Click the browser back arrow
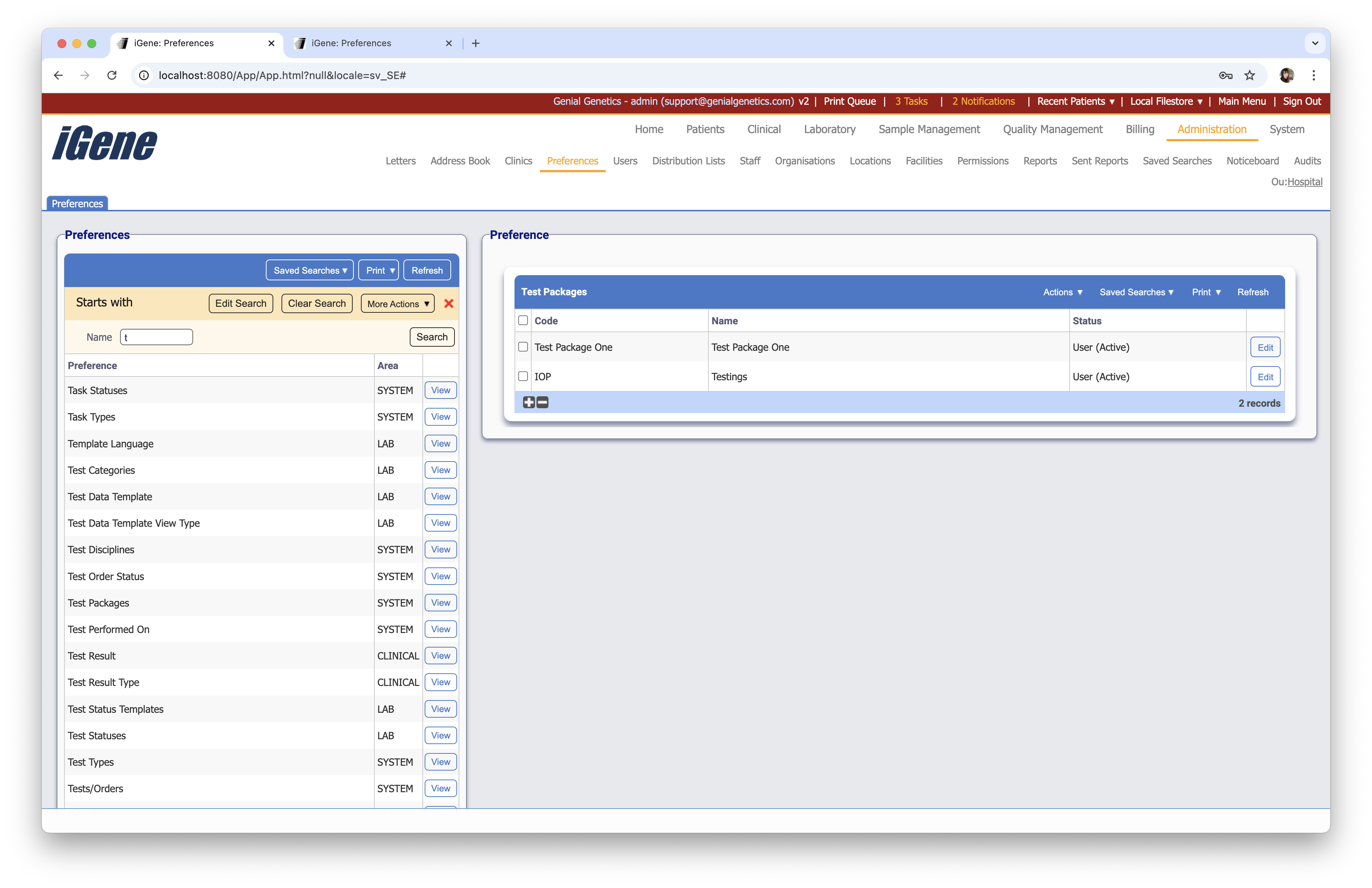The height and width of the screenshot is (888, 1372). coord(58,75)
